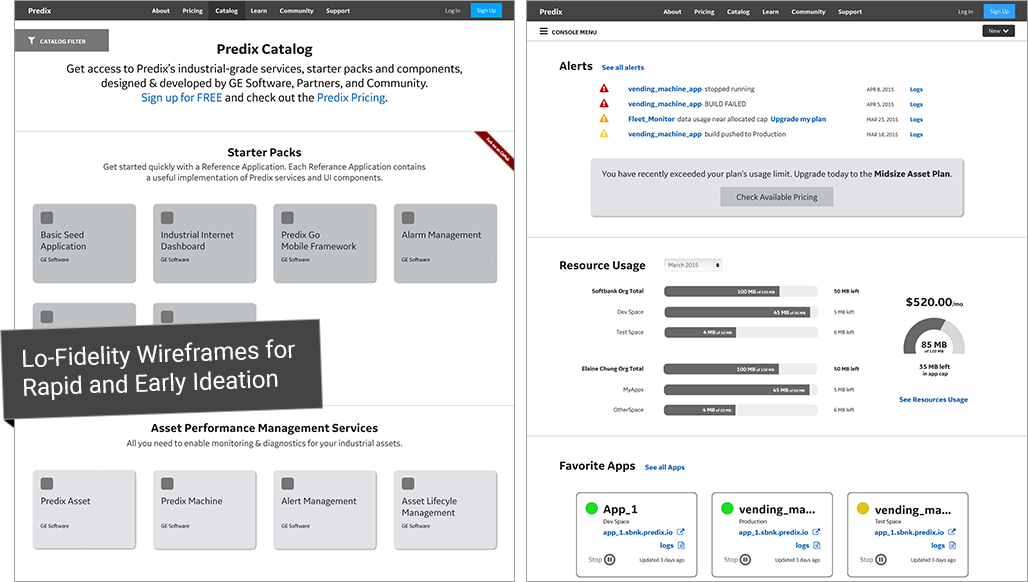Open Pricing in the catalog wireframe nav
The width and height of the screenshot is (1028, 582).
(x=193, y=10)
